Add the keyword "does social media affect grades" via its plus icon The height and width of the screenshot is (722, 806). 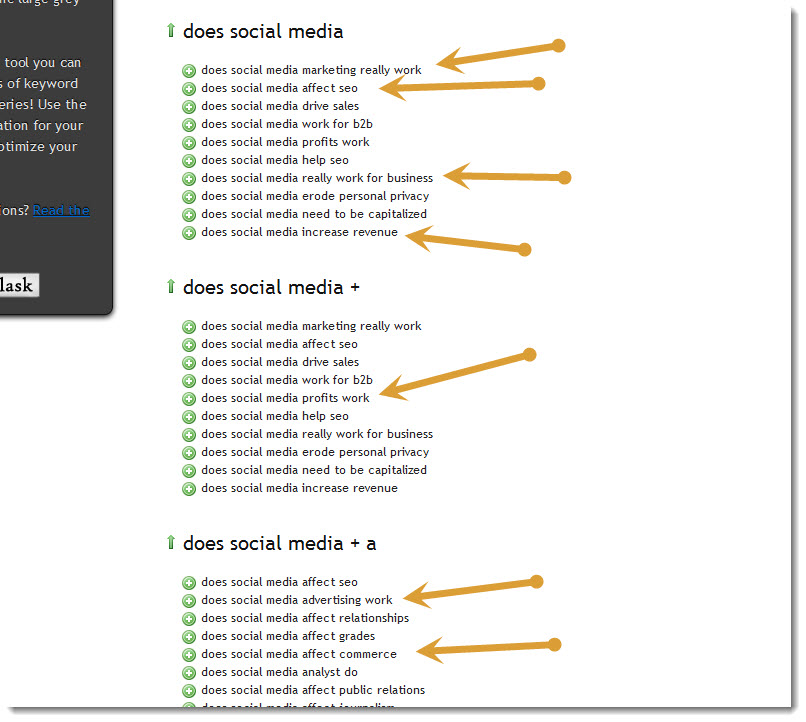coord(189,637)
